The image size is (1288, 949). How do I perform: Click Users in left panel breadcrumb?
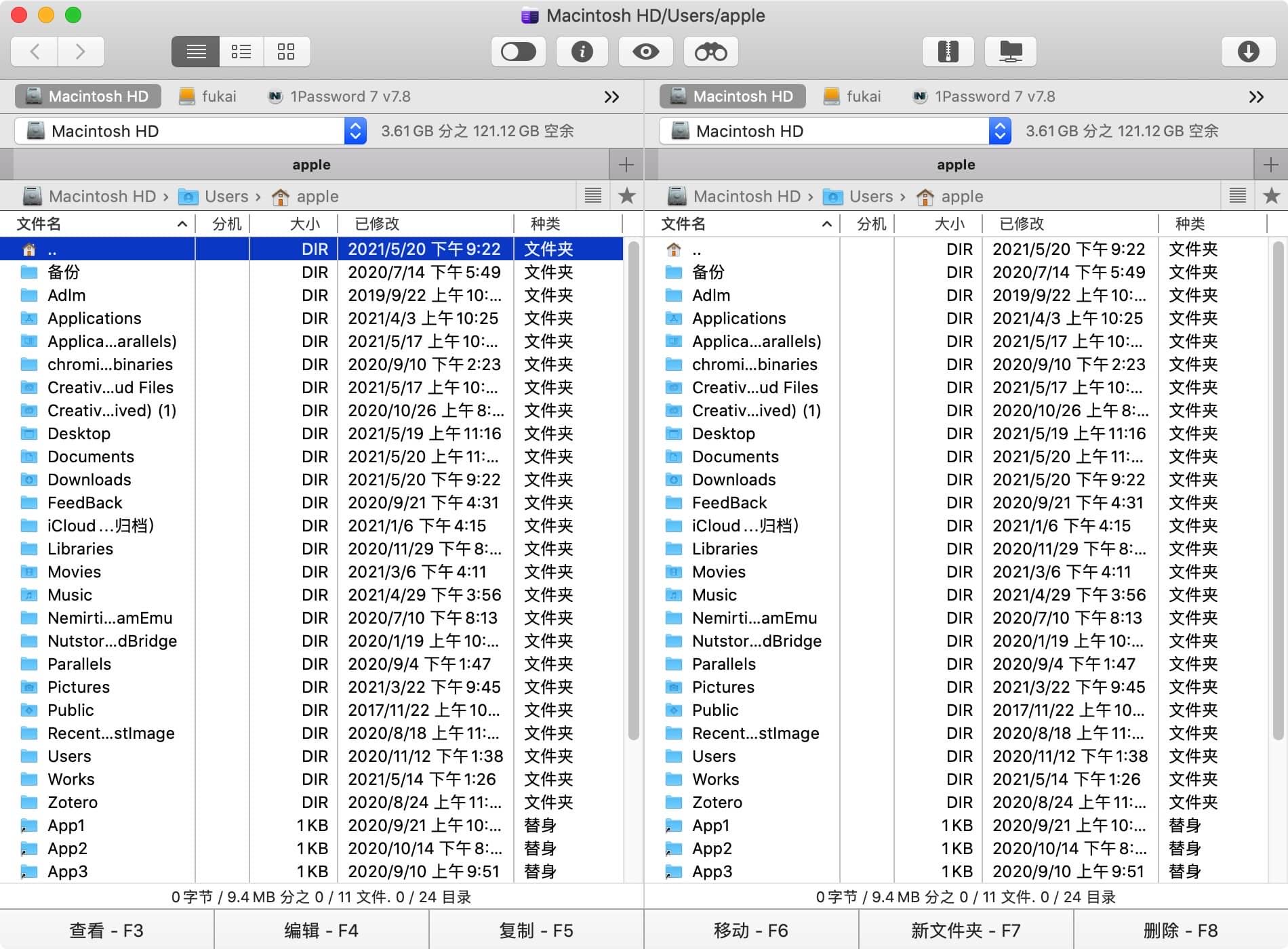(x=214, y=197)
